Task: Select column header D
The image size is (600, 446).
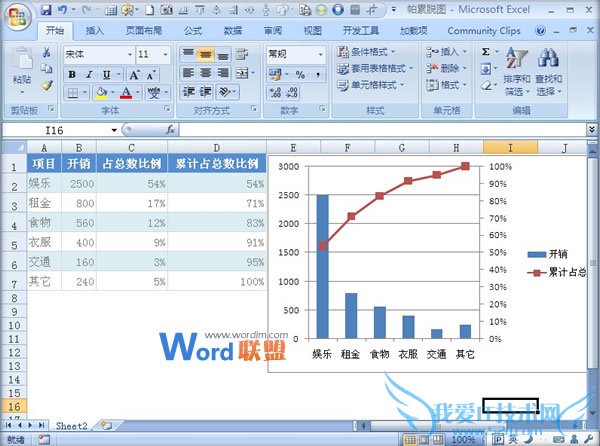Action: [x=217, y=147]
